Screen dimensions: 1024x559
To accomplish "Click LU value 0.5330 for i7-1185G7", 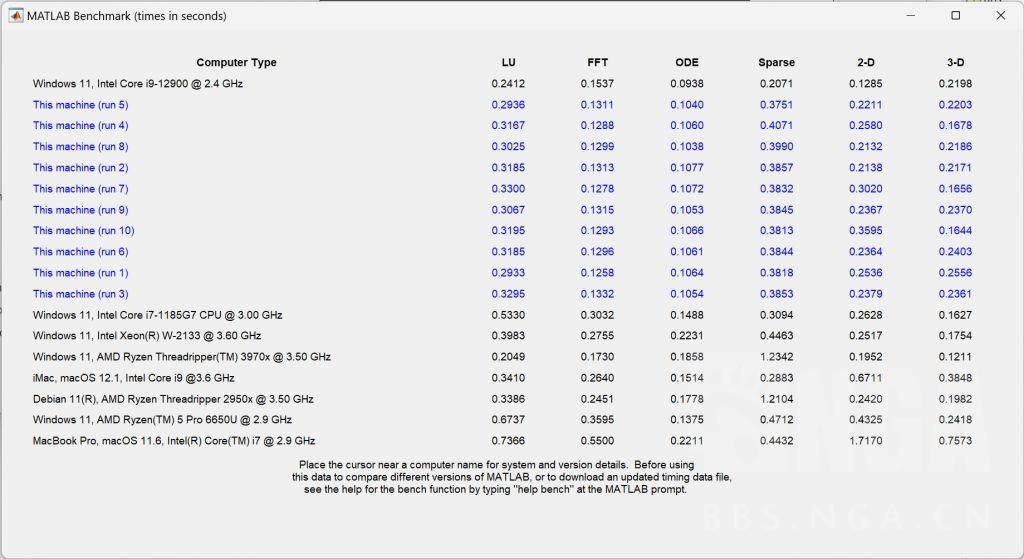I will 508,315.
